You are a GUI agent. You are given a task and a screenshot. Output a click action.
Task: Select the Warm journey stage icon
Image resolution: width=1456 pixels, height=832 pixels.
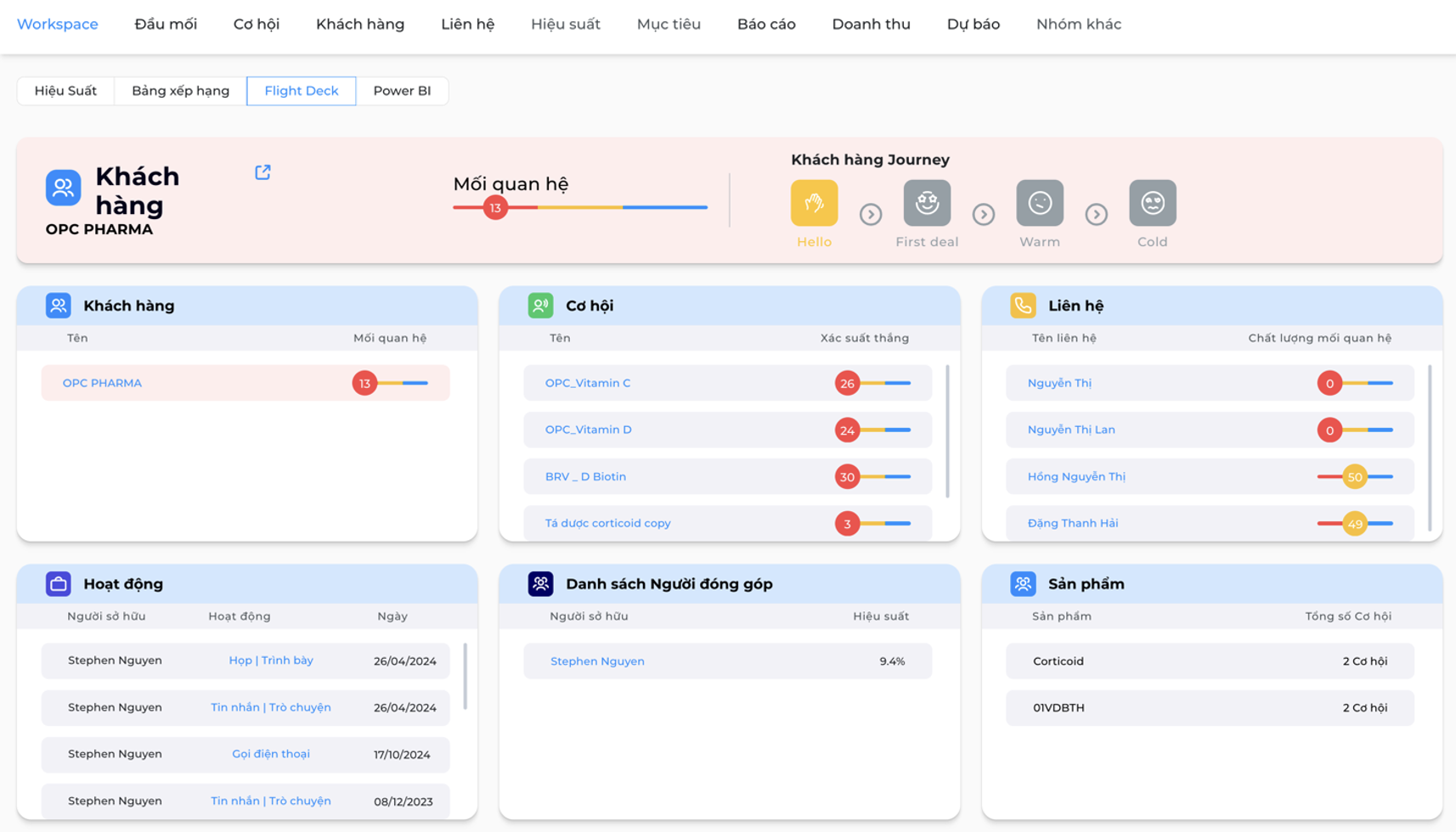pyautogui.click(x=1040, y=203)
